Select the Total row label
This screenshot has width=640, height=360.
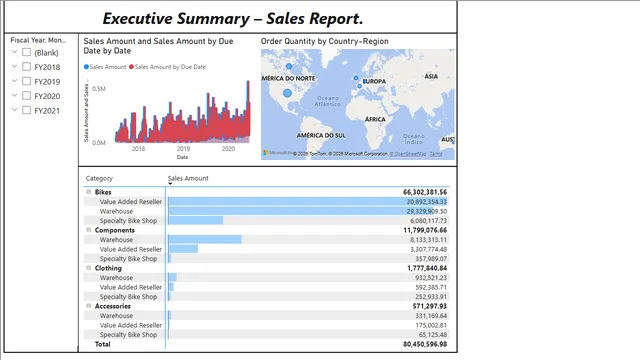click(x=102, y=344)
